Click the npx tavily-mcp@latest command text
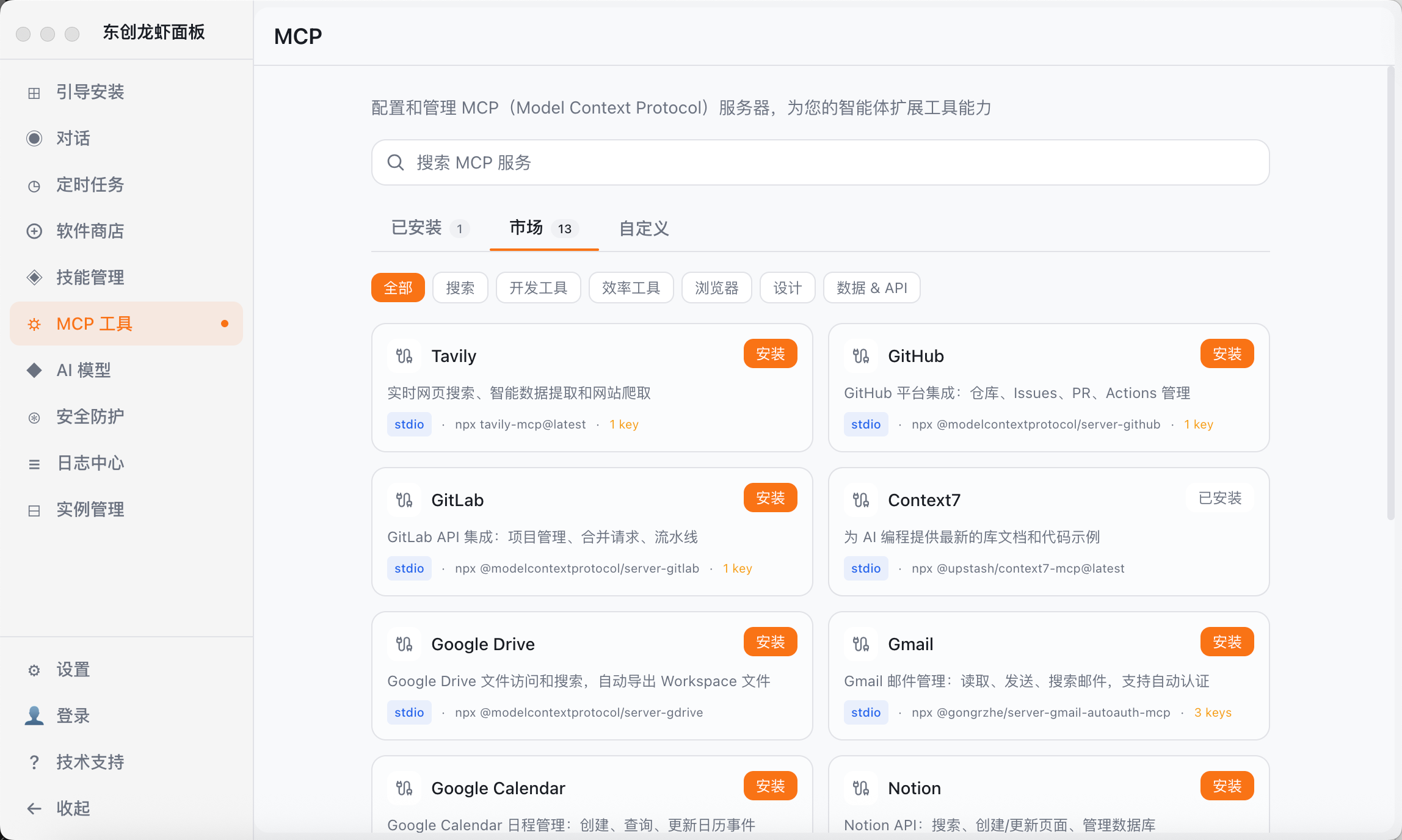Screen dimensions: 1402x840 pyautogui.click(x=520, y=424)
